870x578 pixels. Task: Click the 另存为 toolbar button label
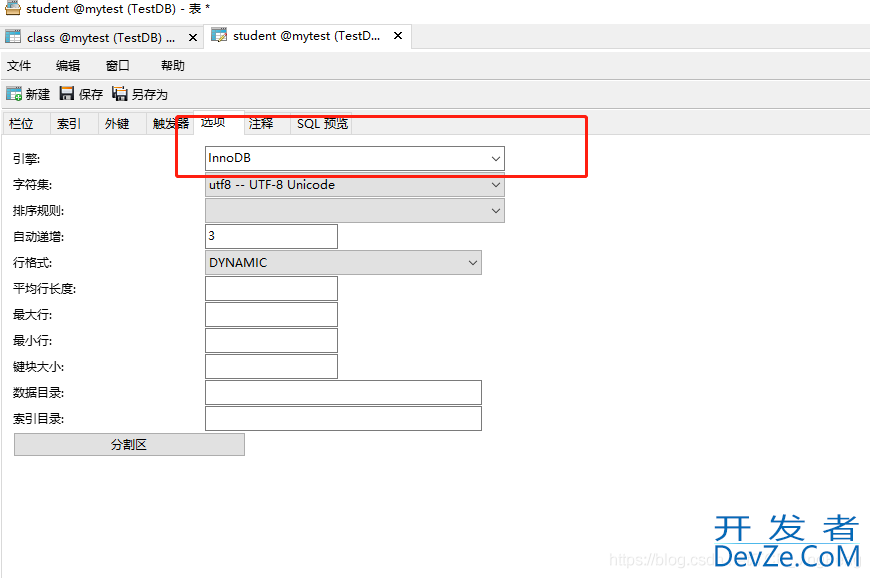(x=150, y=95)
